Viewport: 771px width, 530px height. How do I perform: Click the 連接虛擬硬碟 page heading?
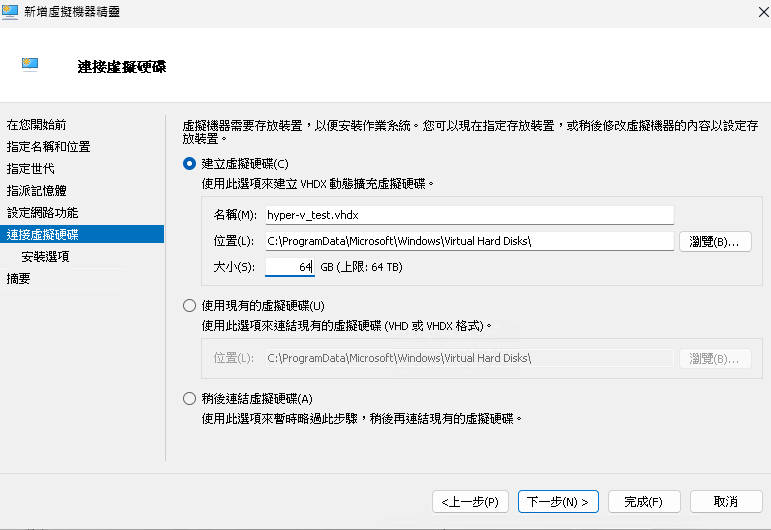pos(122,66)
